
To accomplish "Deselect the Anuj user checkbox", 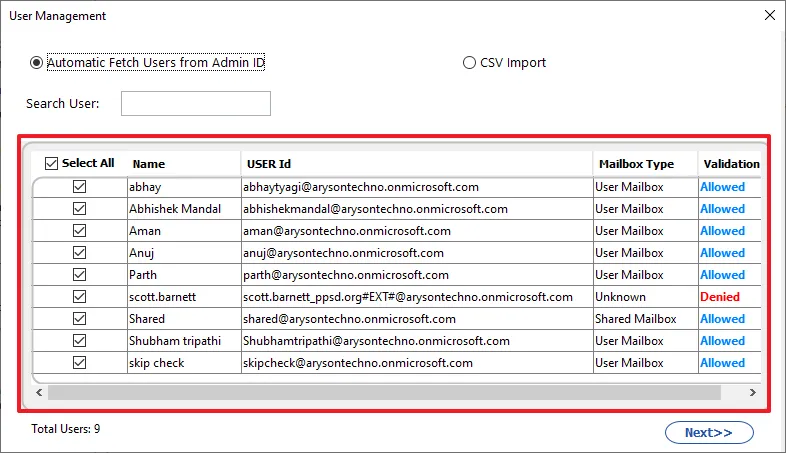I will [79, 253].
